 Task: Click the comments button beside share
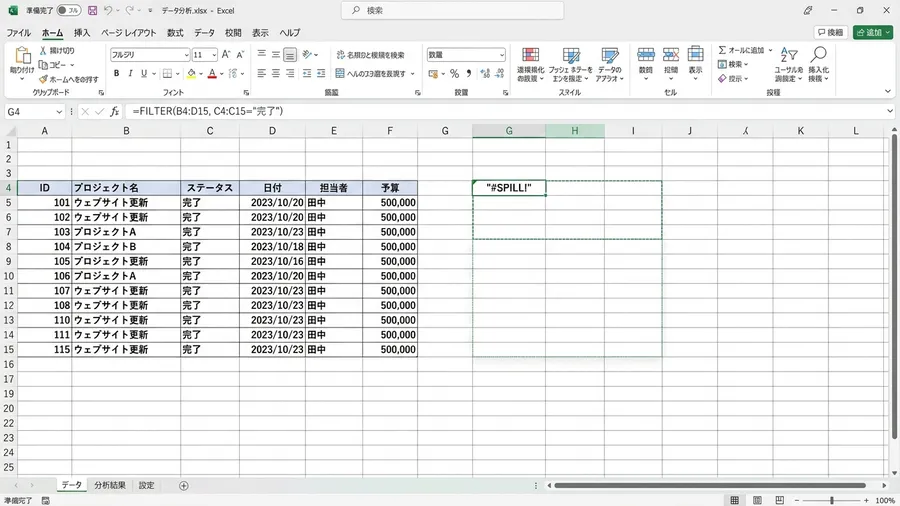click(x=831, y=33)
